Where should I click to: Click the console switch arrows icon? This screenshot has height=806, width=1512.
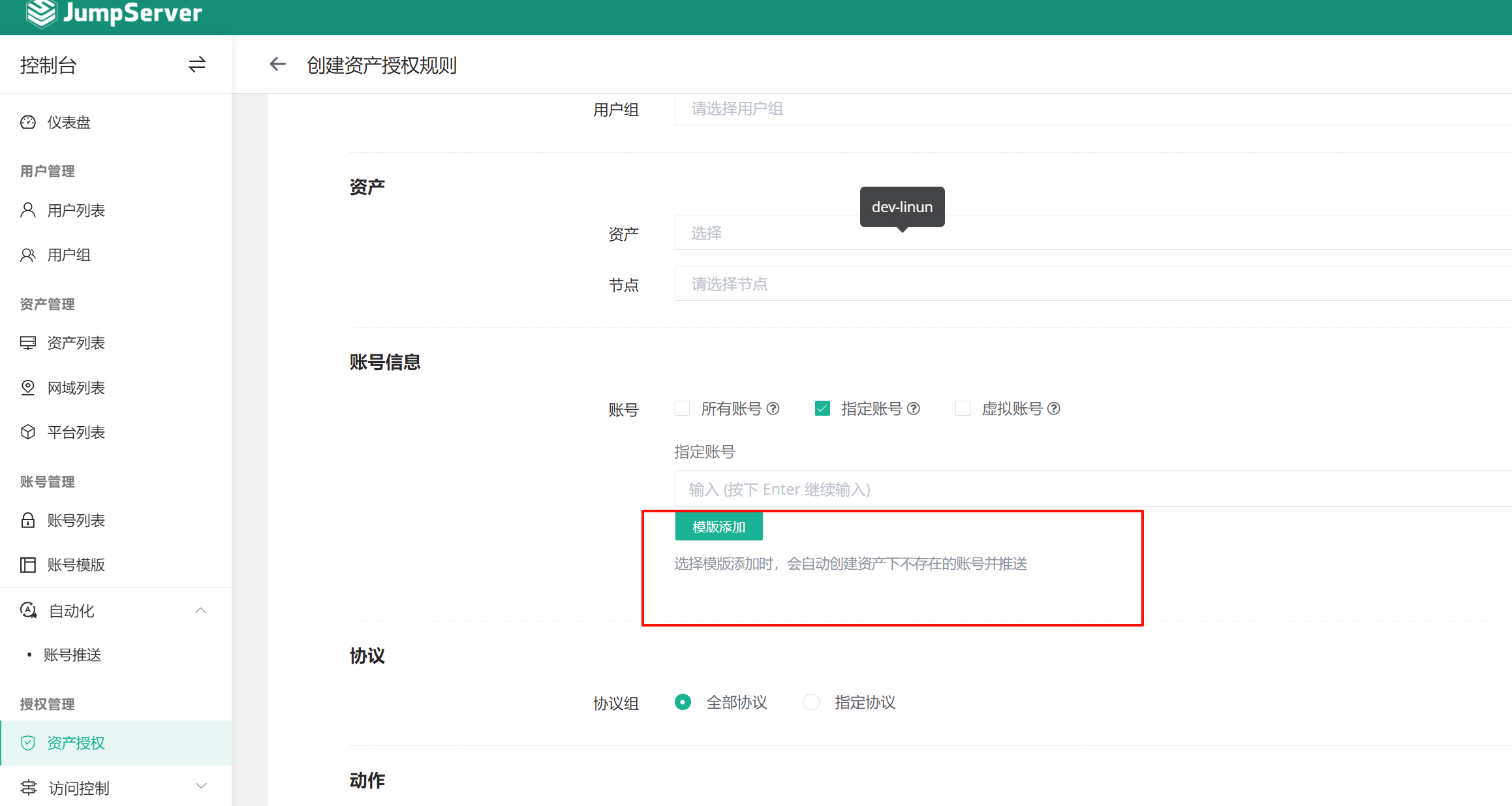196,65
